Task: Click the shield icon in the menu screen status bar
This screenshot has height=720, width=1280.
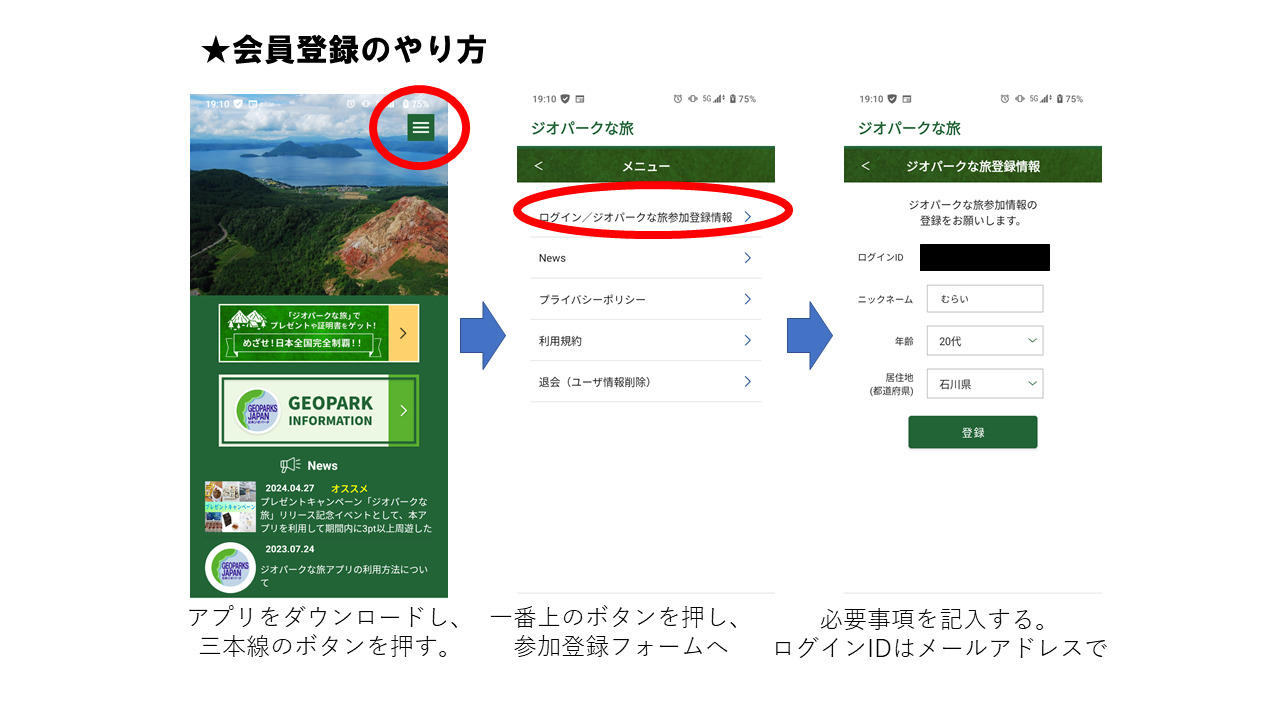Action: point(565,99)
